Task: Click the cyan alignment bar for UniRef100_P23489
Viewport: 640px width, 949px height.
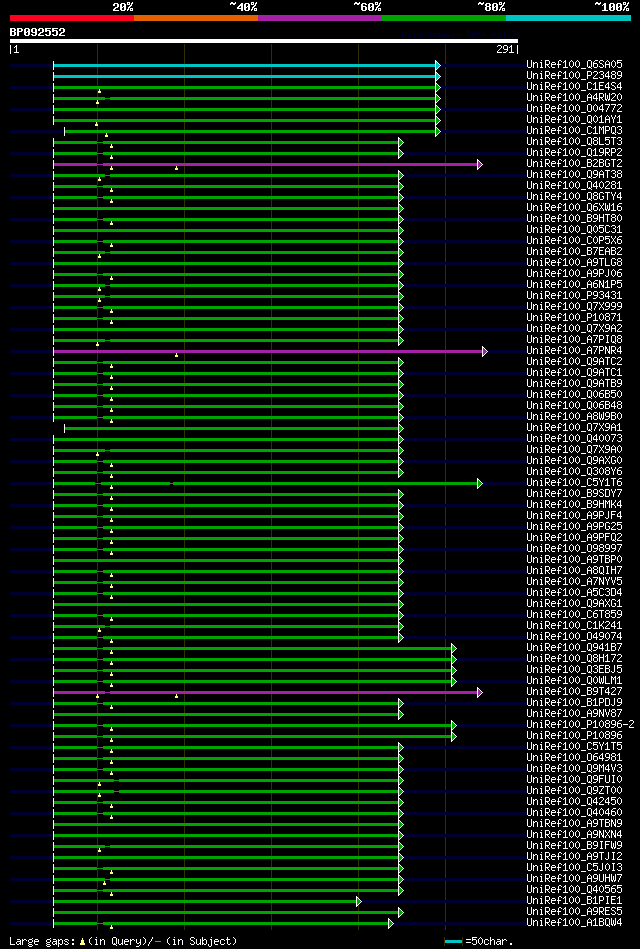Action: 247,76
